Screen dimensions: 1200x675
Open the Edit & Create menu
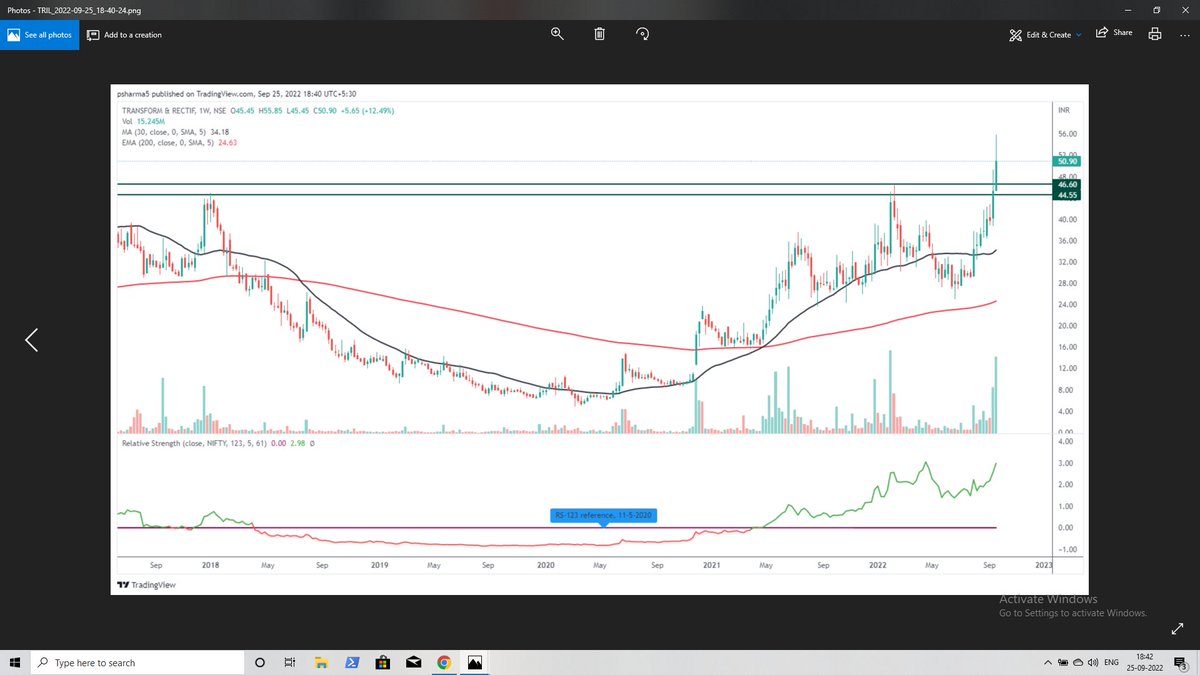pyautogui.click(x=1045, y=32)
